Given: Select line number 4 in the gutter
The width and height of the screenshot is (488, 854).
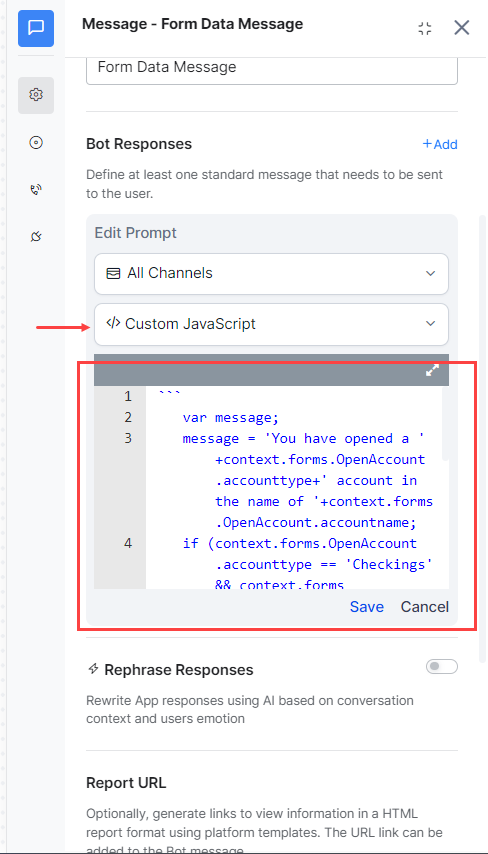Looking at the screenshot, I should (x=127, y=544).
